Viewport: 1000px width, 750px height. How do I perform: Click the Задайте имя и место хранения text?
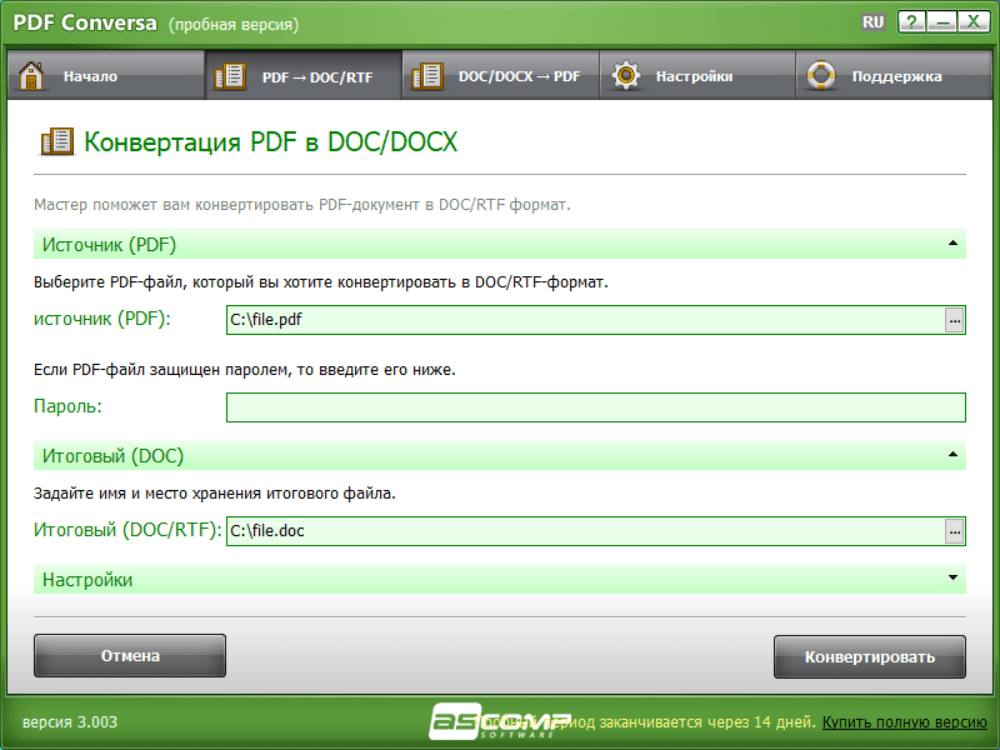pos(214,493)
